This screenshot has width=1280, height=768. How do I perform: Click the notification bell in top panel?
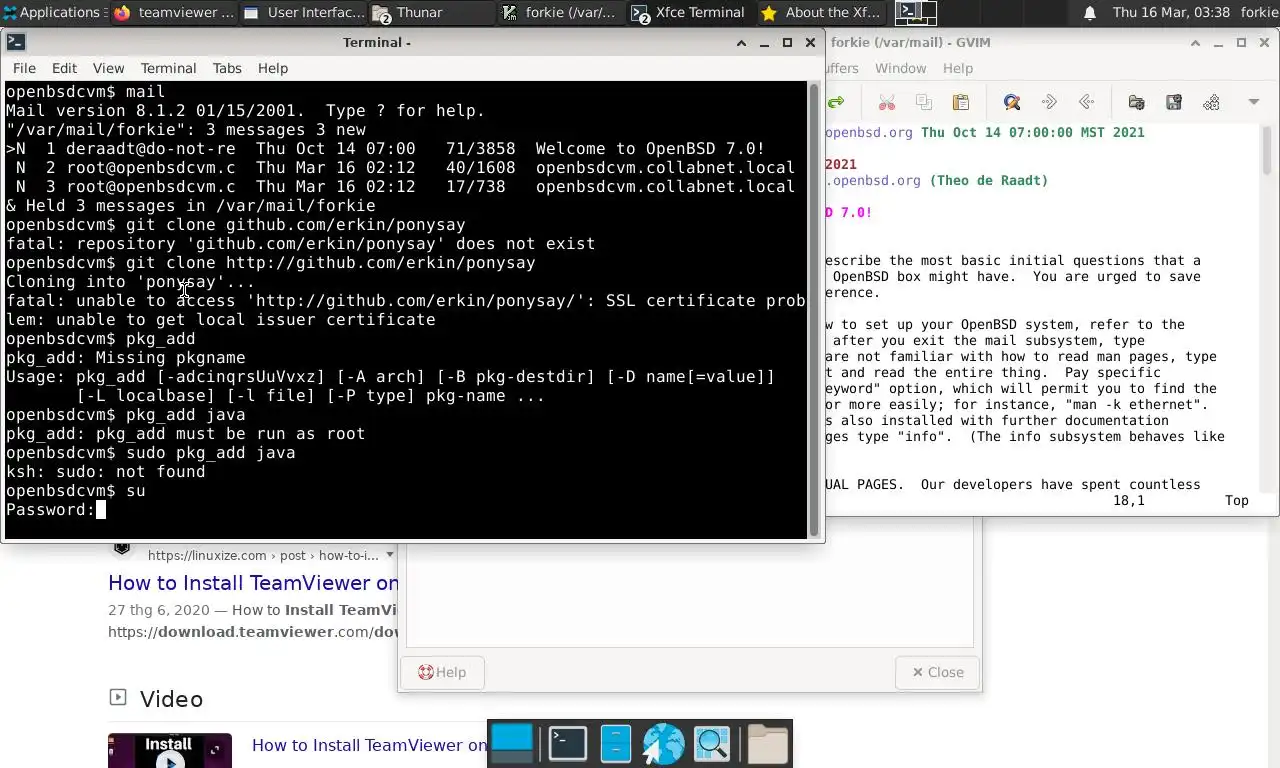[1090, 13]
